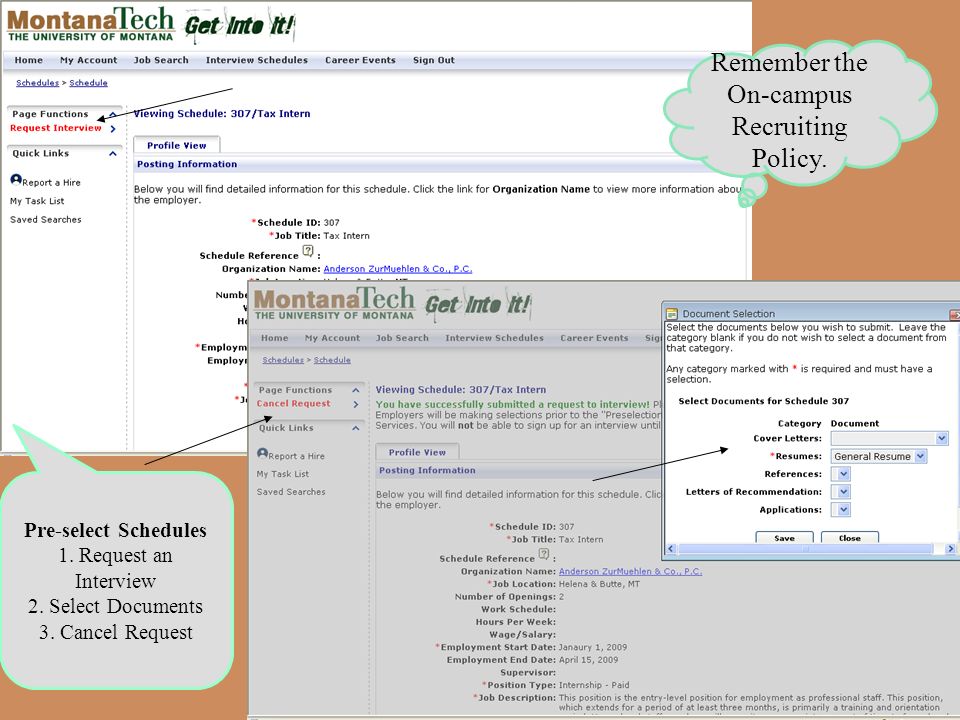960x720 pixels.
Task: Click the MontanaTech logo in the back window
Action: click(91, 24)
